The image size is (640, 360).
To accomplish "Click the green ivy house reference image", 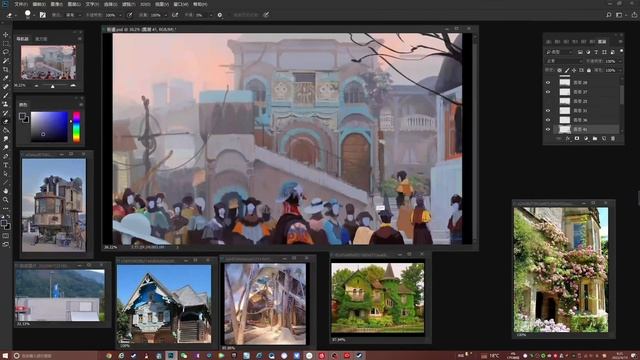I will 378,298.
